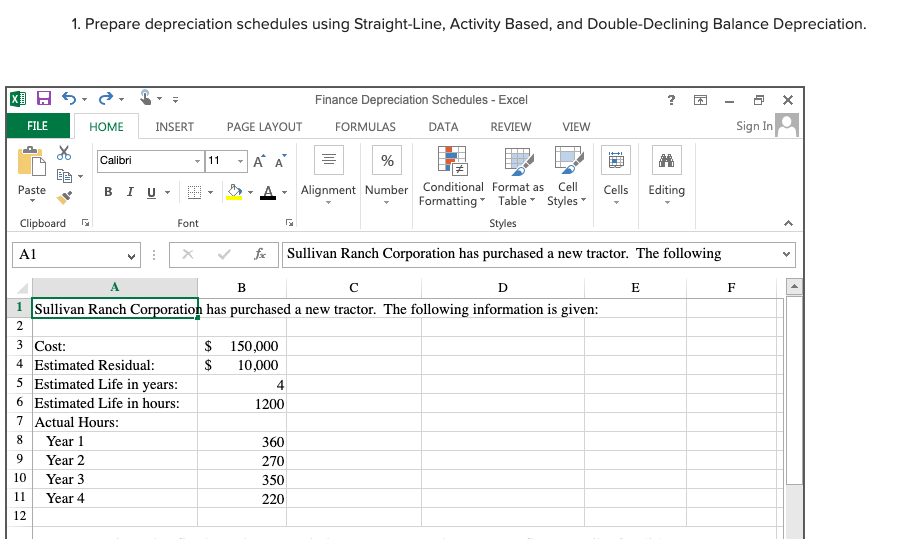Select the 'Year 3' label cell
The width and height of the screenshot is (920, 539).
pyautogui.click(x=114, y=479)
